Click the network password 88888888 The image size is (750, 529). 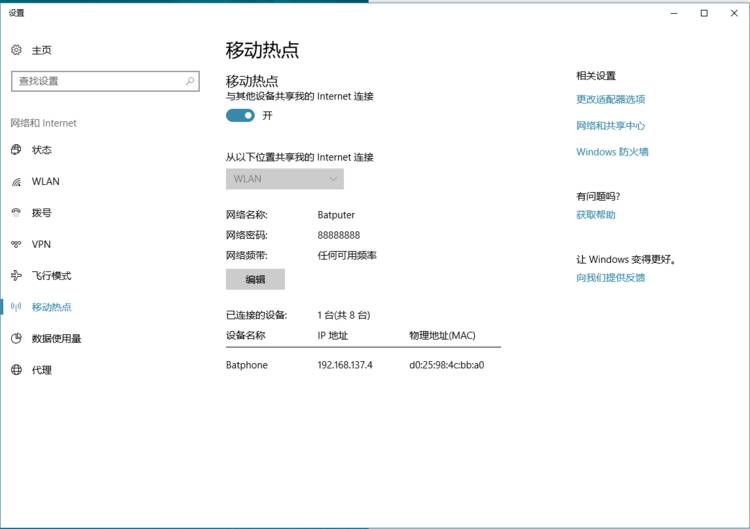[339, 235]
